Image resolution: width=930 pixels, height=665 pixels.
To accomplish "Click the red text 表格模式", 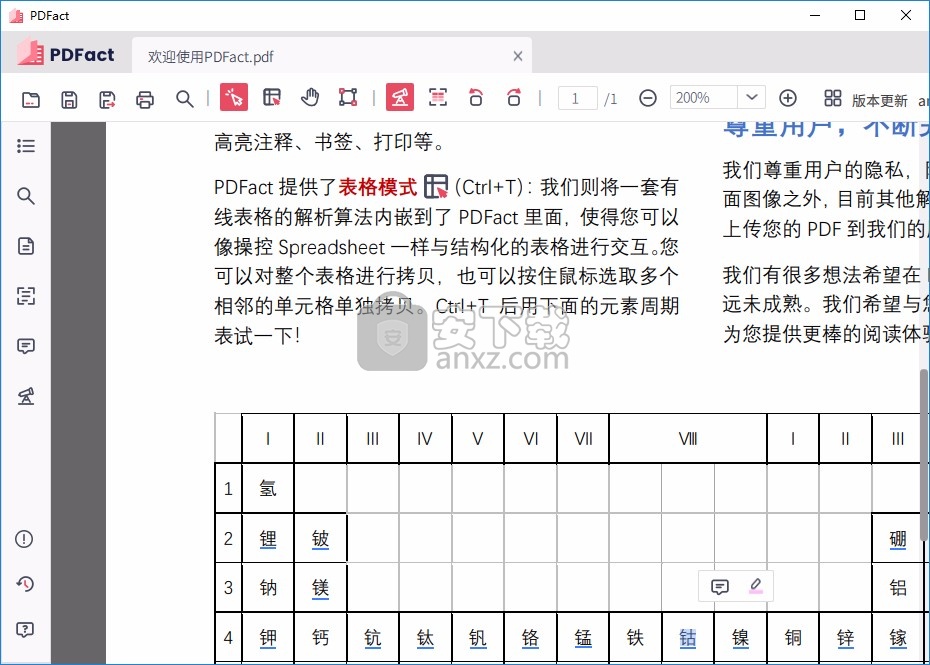I will click(x=378, y=187).
